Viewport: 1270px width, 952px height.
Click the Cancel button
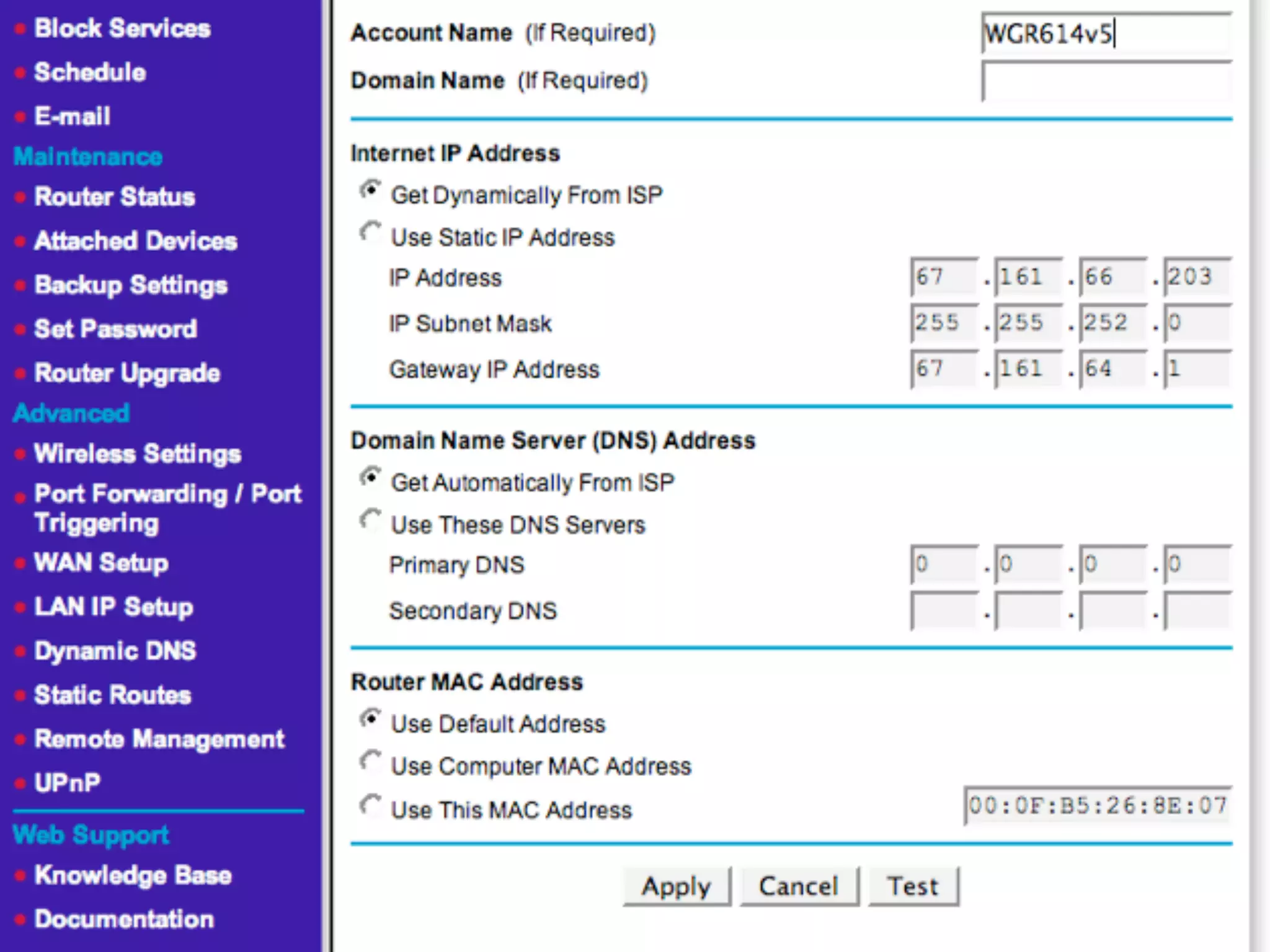(x=799, y=886)
